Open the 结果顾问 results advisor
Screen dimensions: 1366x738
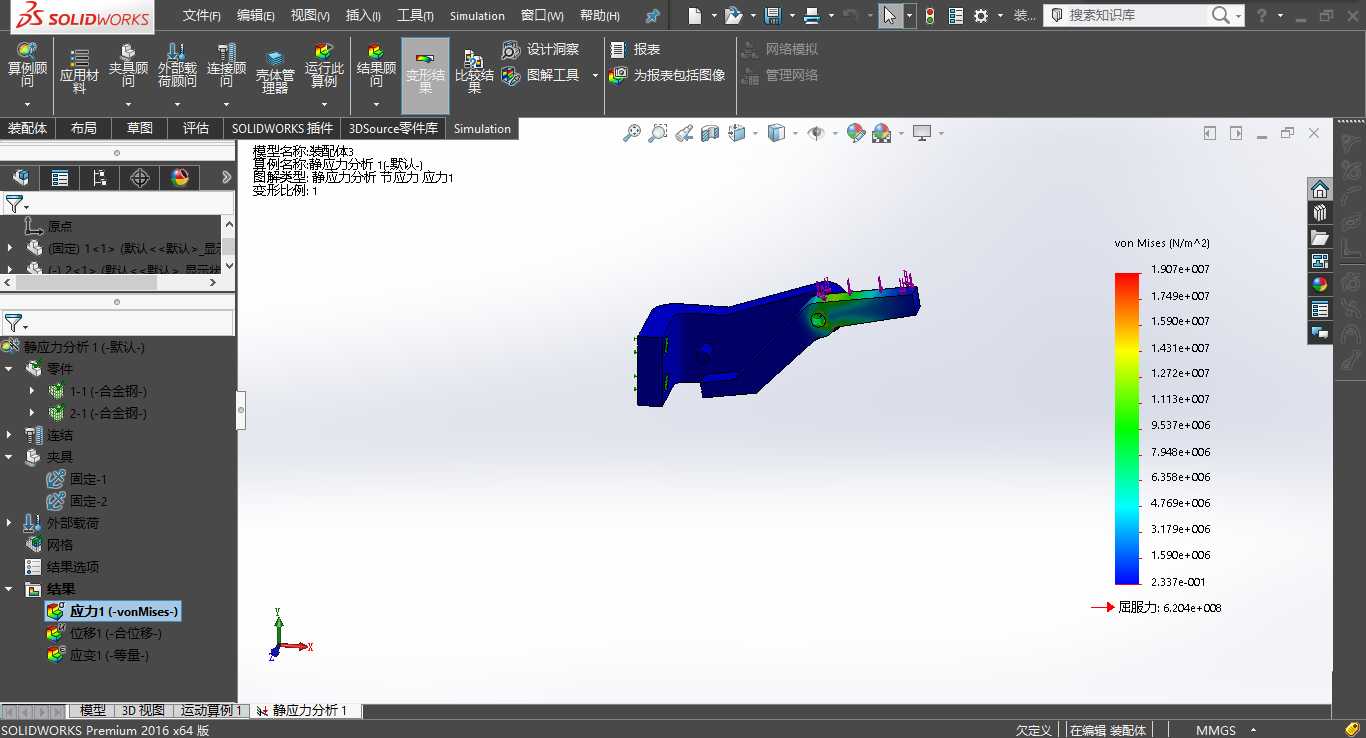coord(376,66)
